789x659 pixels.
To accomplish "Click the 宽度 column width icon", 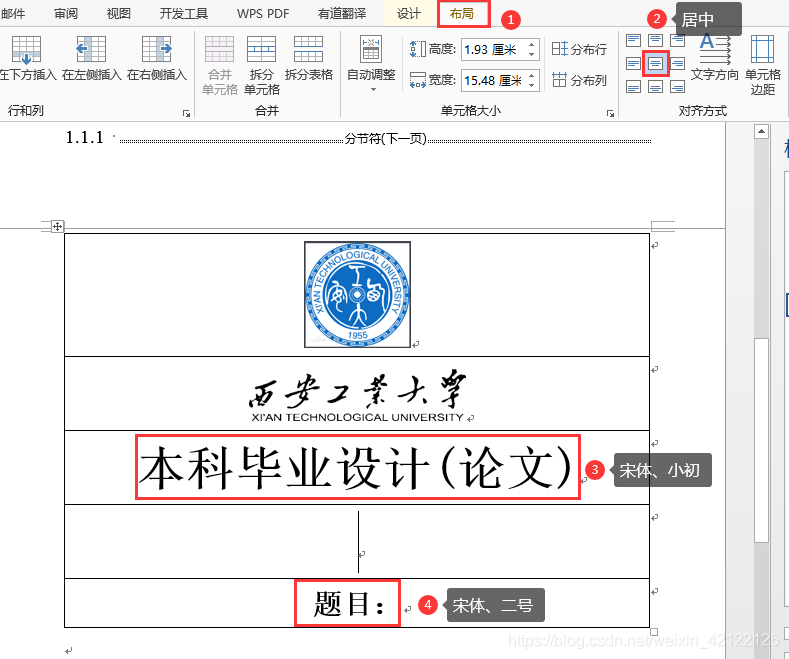I will coord(418,80).
